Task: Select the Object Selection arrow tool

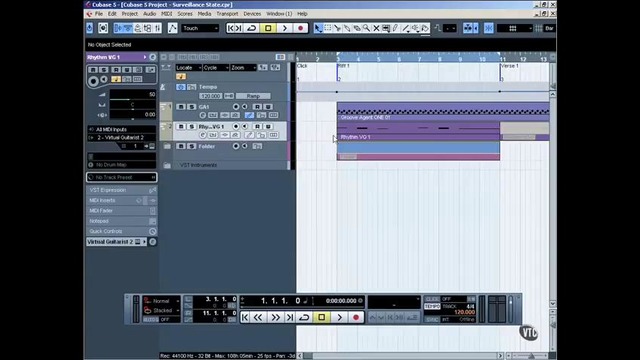Action: point(318,28)
